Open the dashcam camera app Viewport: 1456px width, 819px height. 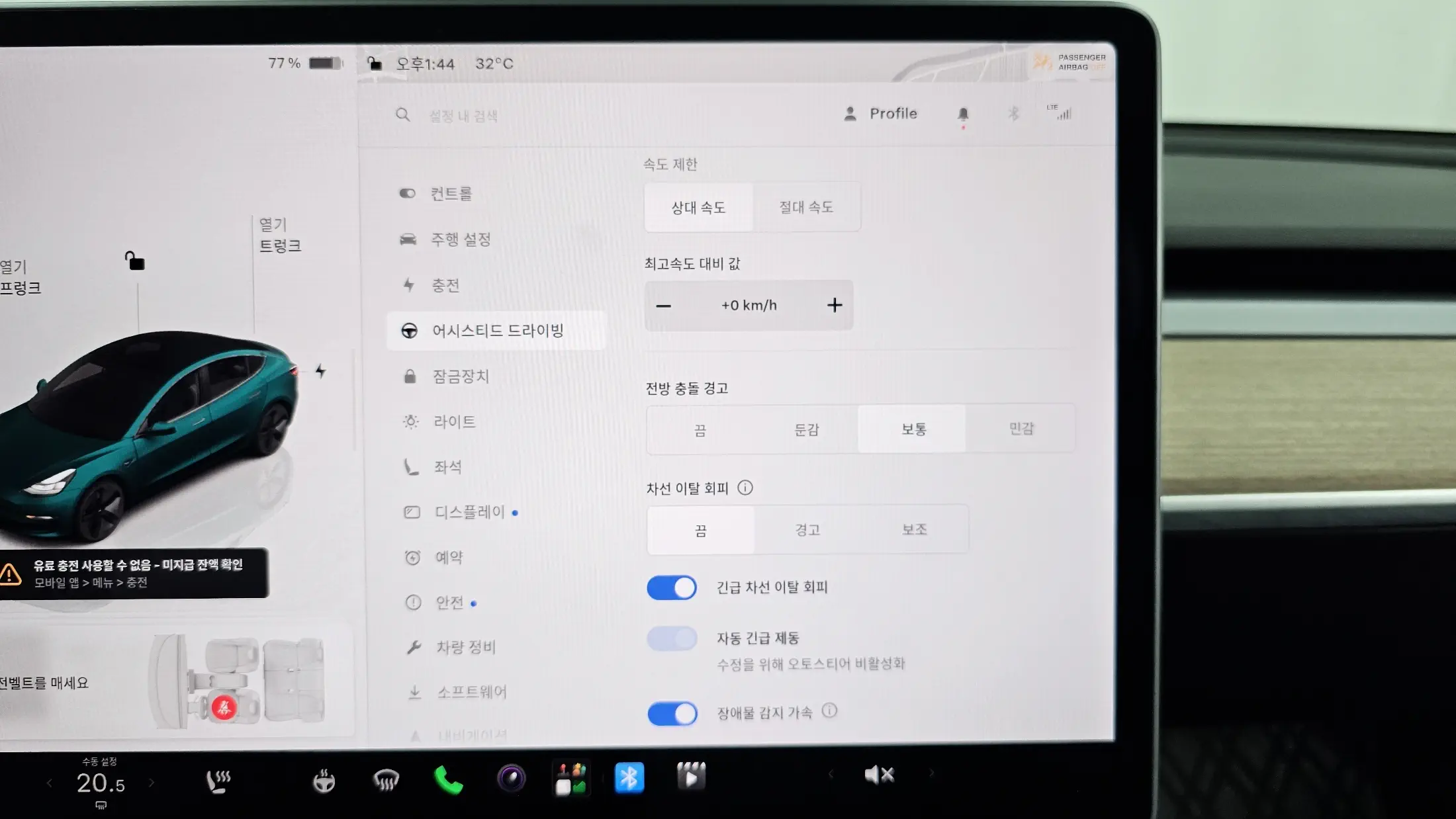pos(511,778)
